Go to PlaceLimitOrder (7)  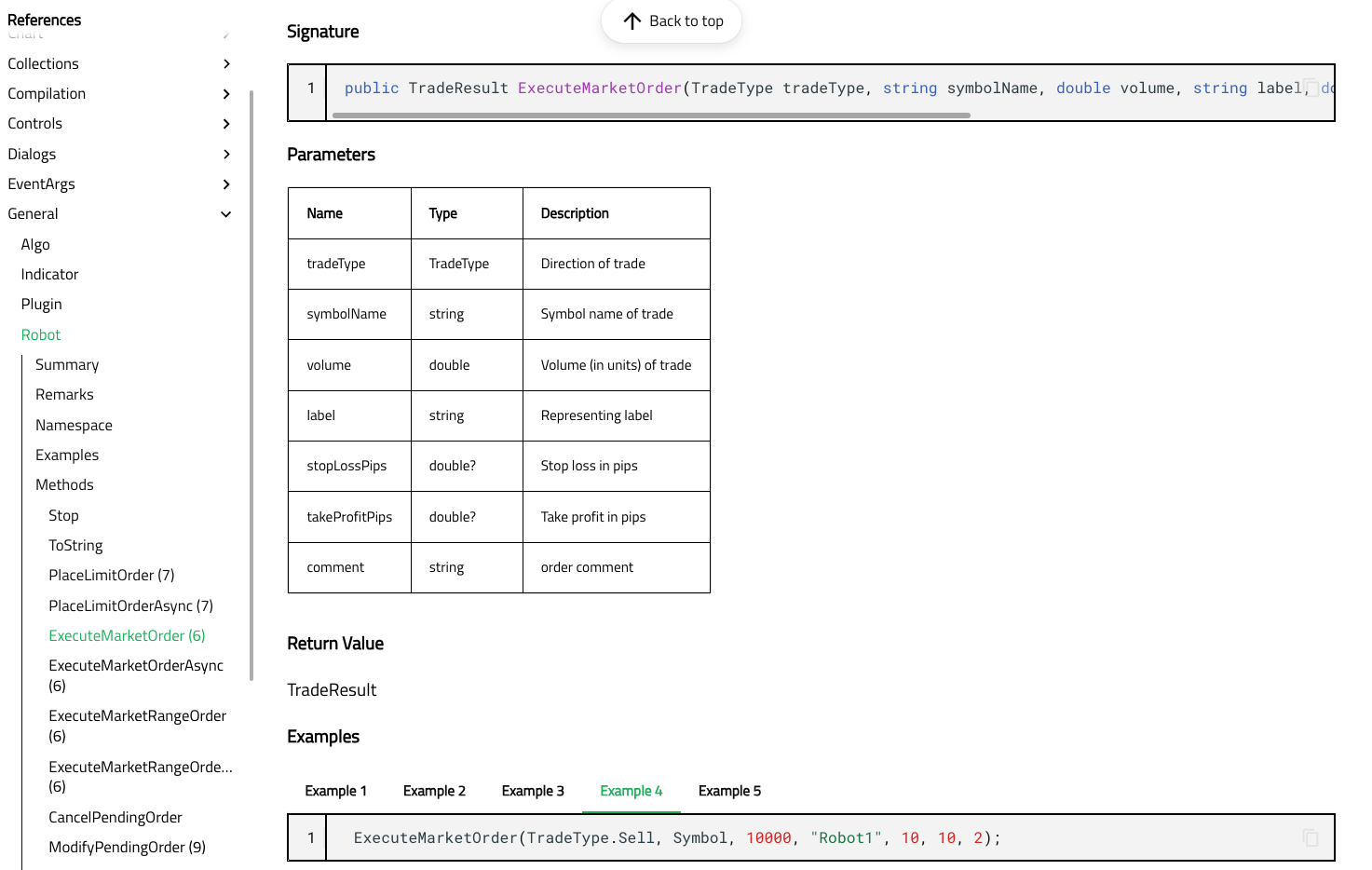pos(112,575)
